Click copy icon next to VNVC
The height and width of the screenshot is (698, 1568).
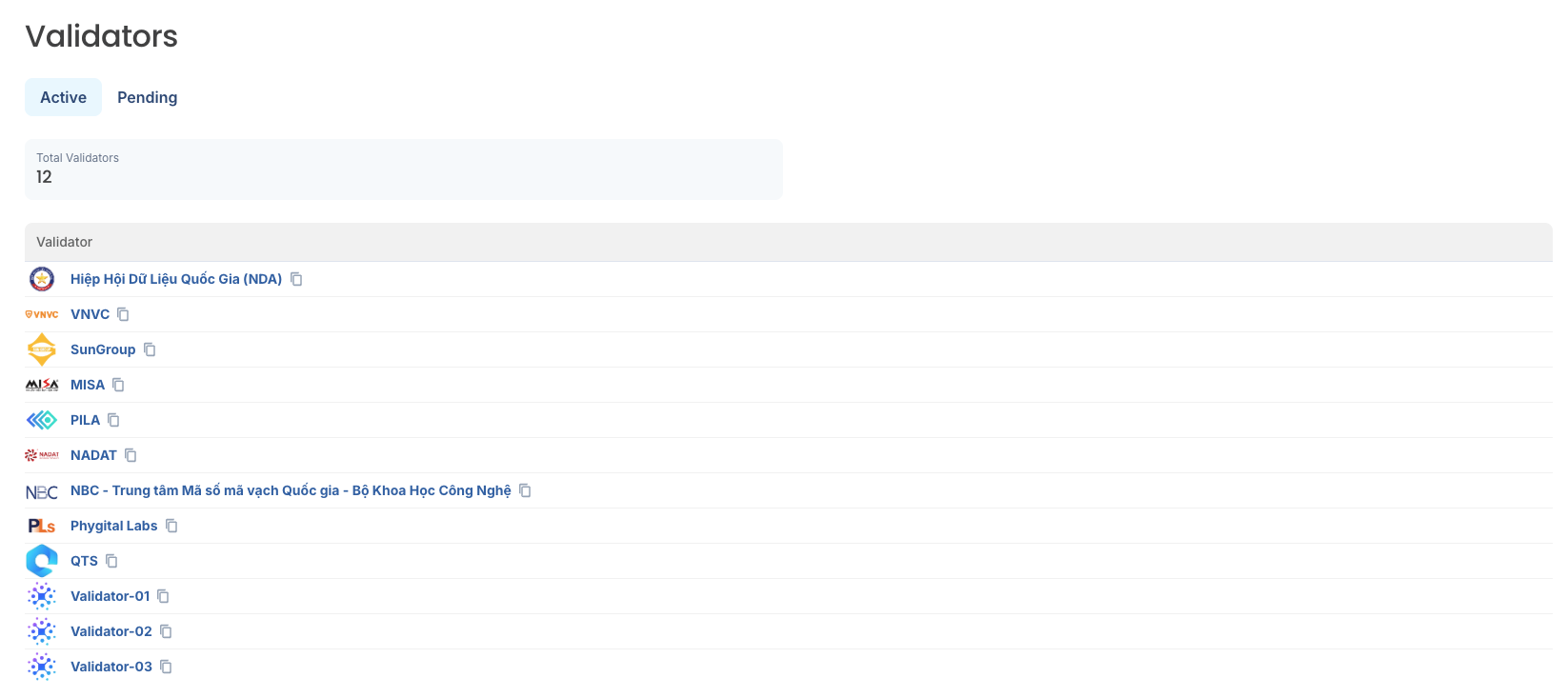(123, 314)
